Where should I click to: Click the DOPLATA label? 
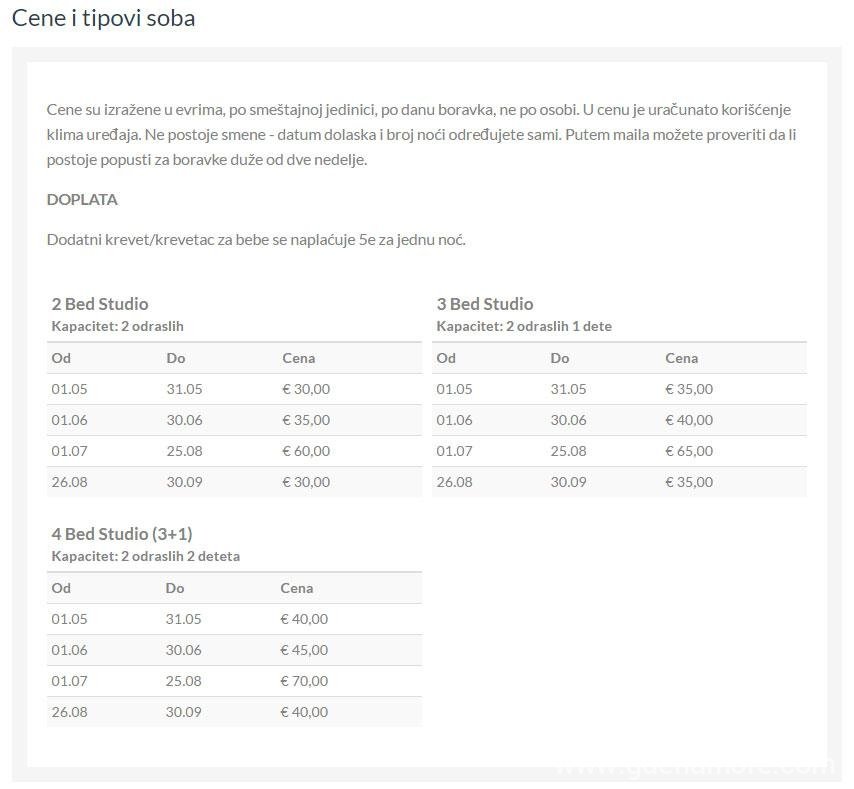tap(82, 199)
